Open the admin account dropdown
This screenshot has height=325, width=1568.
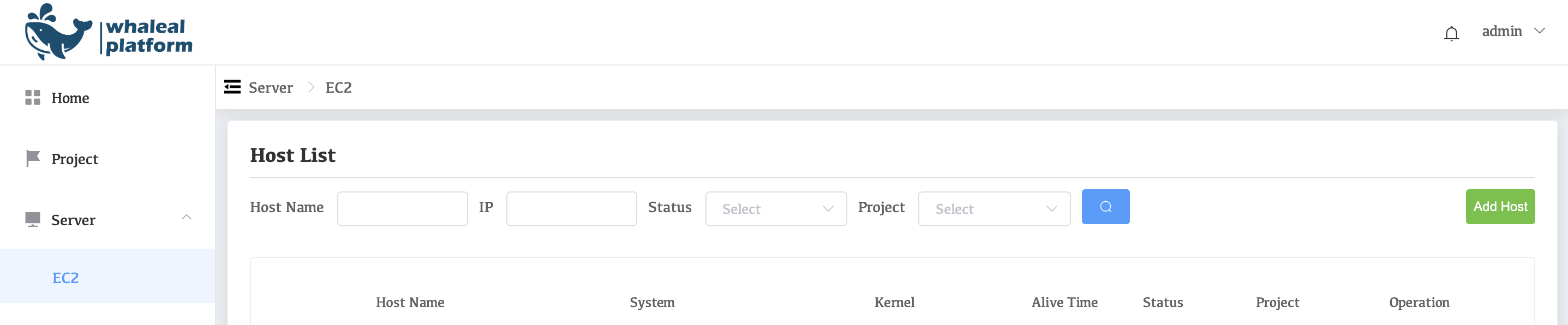[x=1512, y=31]
